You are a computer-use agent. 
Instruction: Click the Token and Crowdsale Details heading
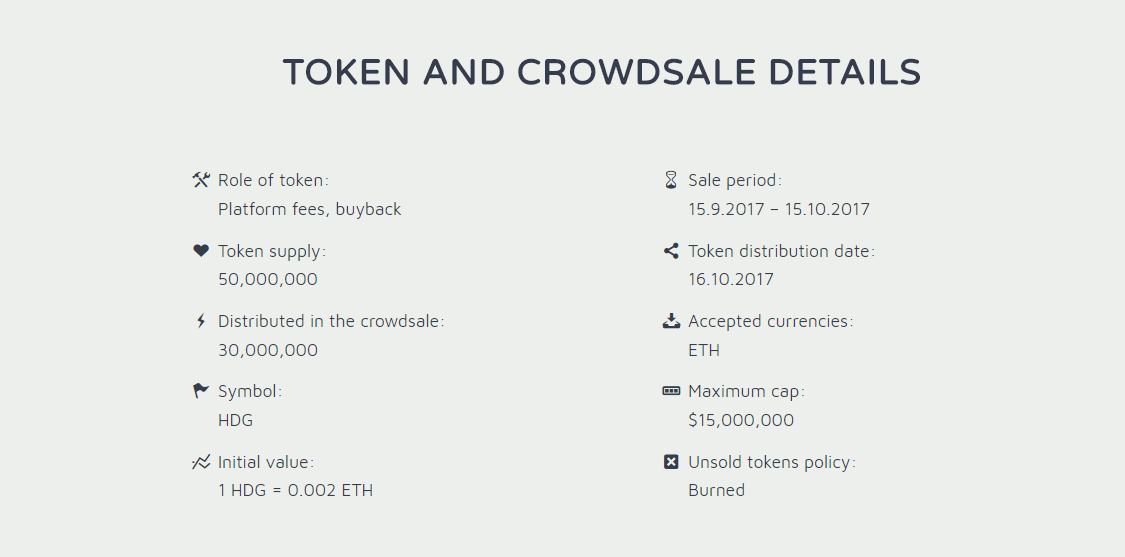[x=602, y=72]
